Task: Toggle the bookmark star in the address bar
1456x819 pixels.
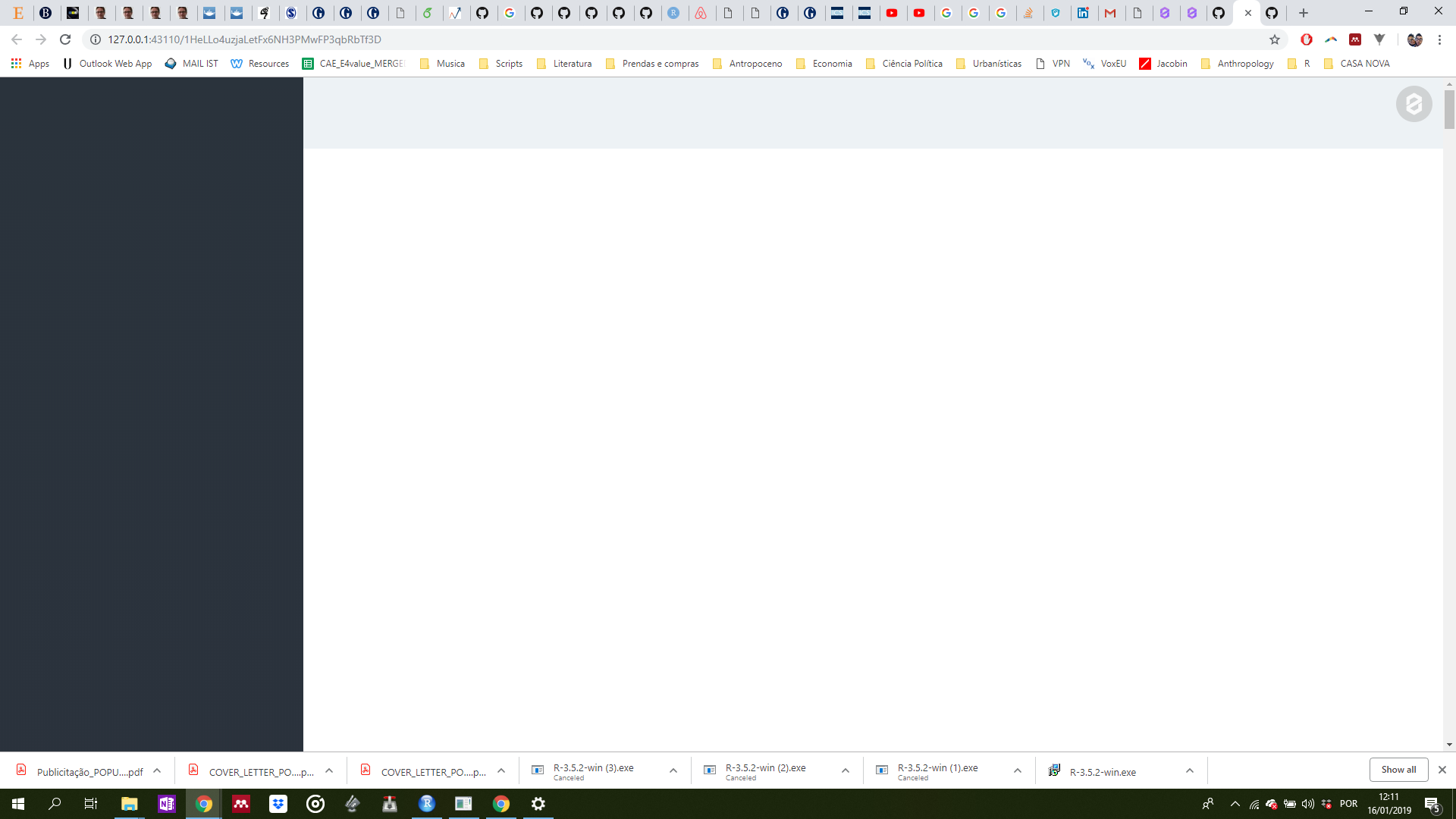Action: (x=1274, y=39)
